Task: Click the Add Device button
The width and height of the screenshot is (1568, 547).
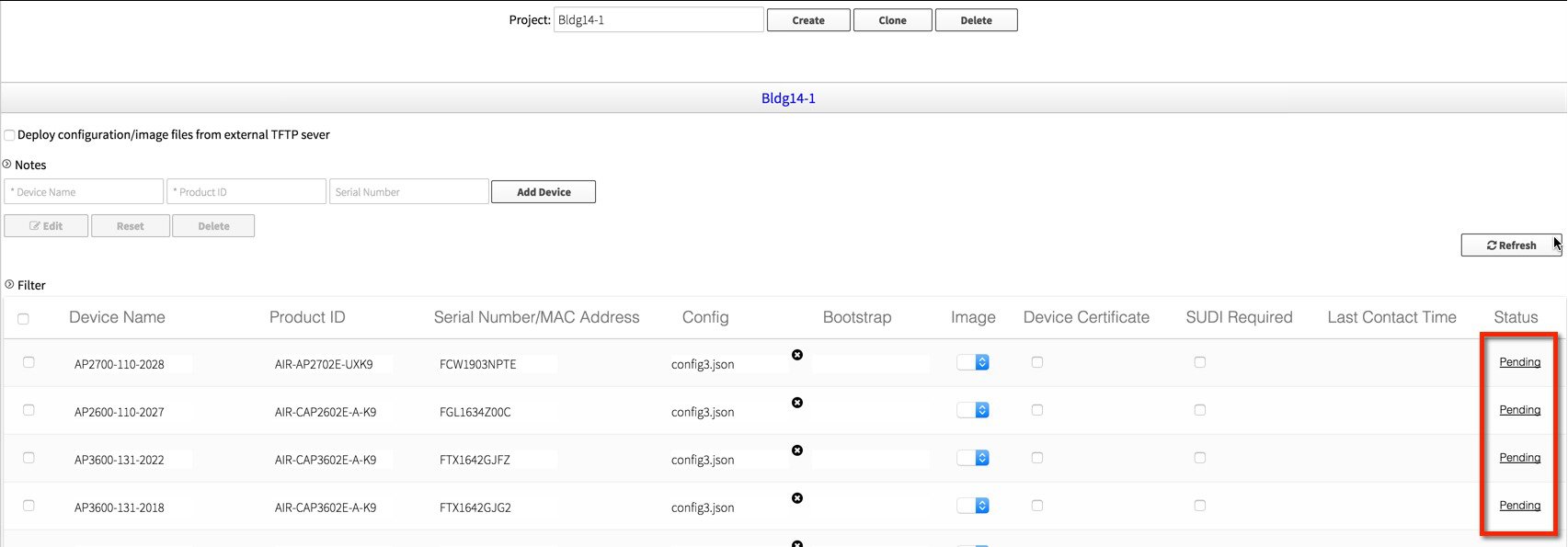Action: click(x=544, y=192)
